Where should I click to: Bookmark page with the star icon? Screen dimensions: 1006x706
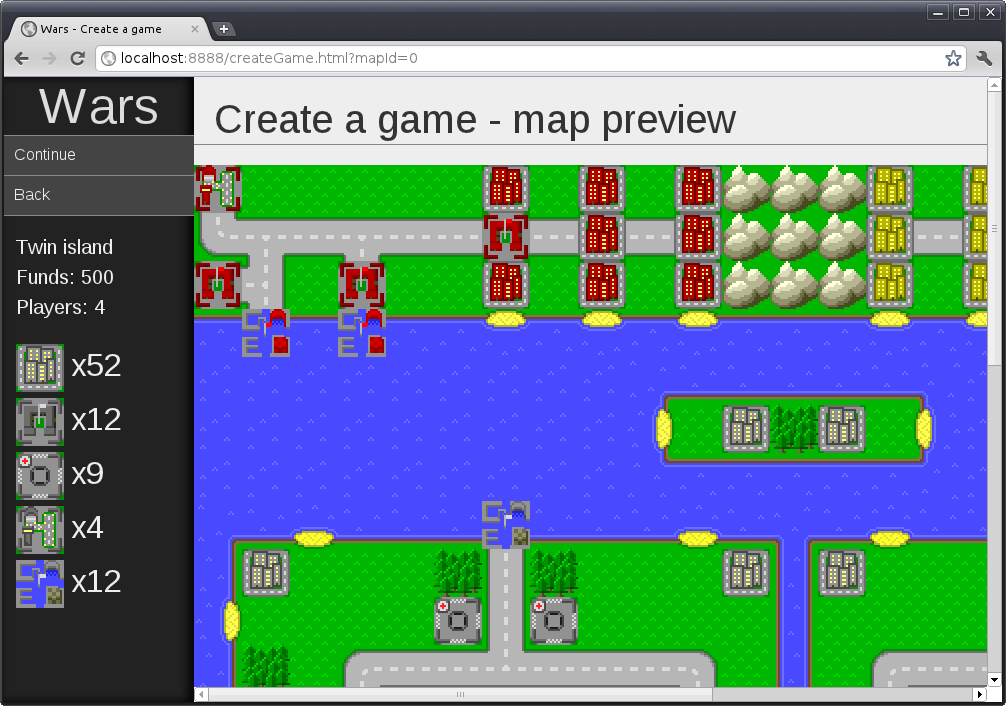pos(953,58)
